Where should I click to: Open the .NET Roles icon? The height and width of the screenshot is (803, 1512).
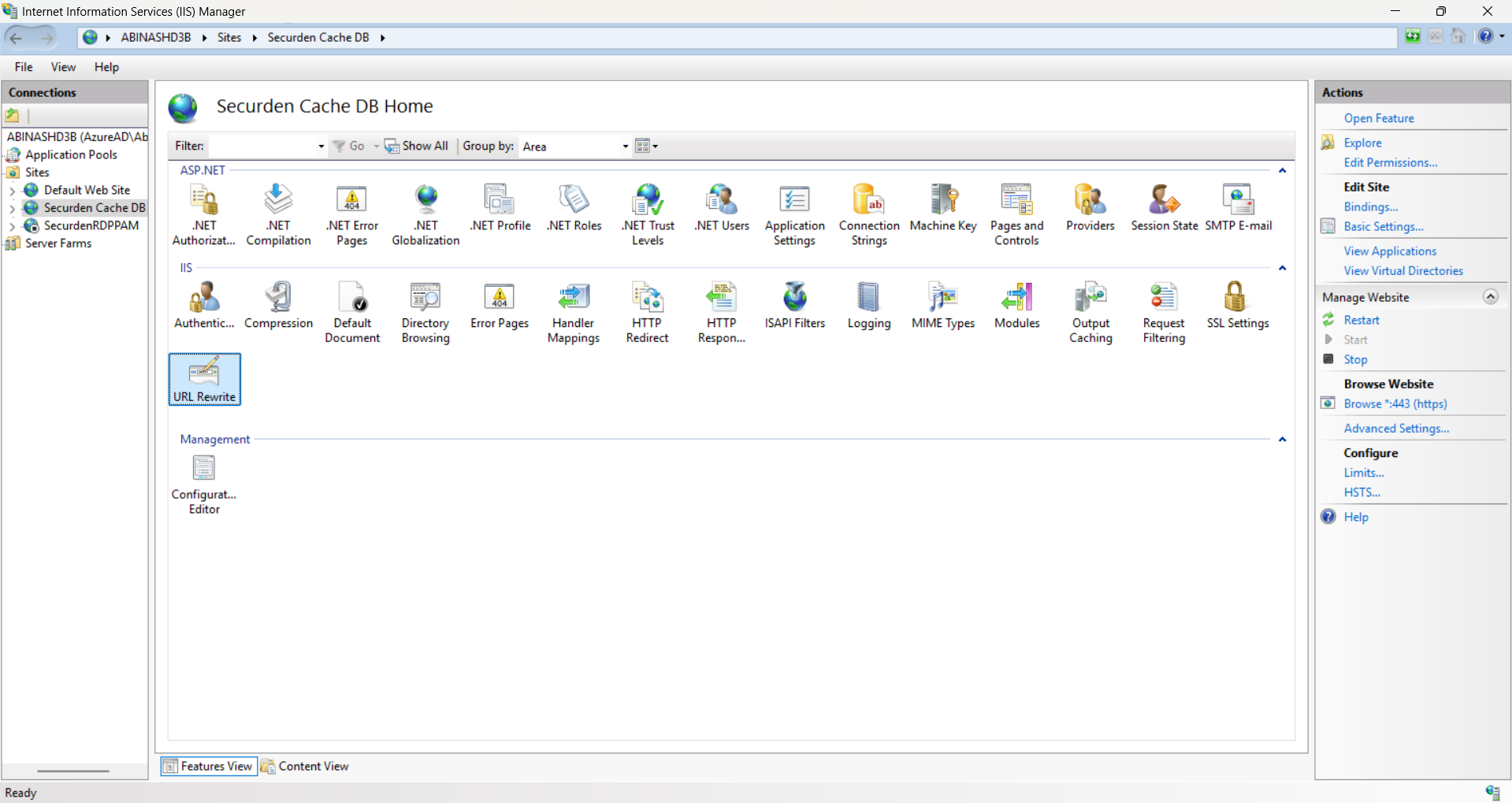574,208
